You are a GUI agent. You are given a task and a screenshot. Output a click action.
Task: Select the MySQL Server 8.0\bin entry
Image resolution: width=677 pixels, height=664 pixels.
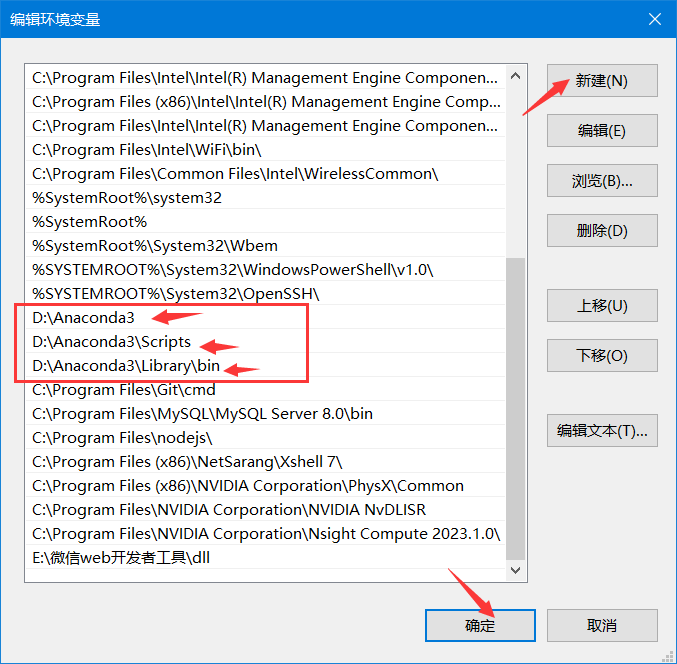265,414
